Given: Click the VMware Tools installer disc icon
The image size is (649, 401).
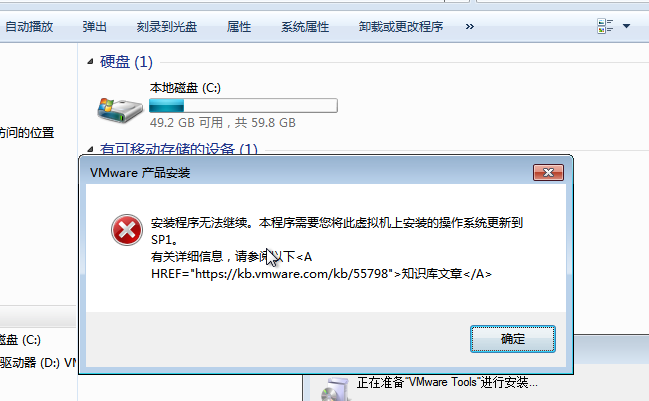Looking at the screenshot, I should coord(335,390).
